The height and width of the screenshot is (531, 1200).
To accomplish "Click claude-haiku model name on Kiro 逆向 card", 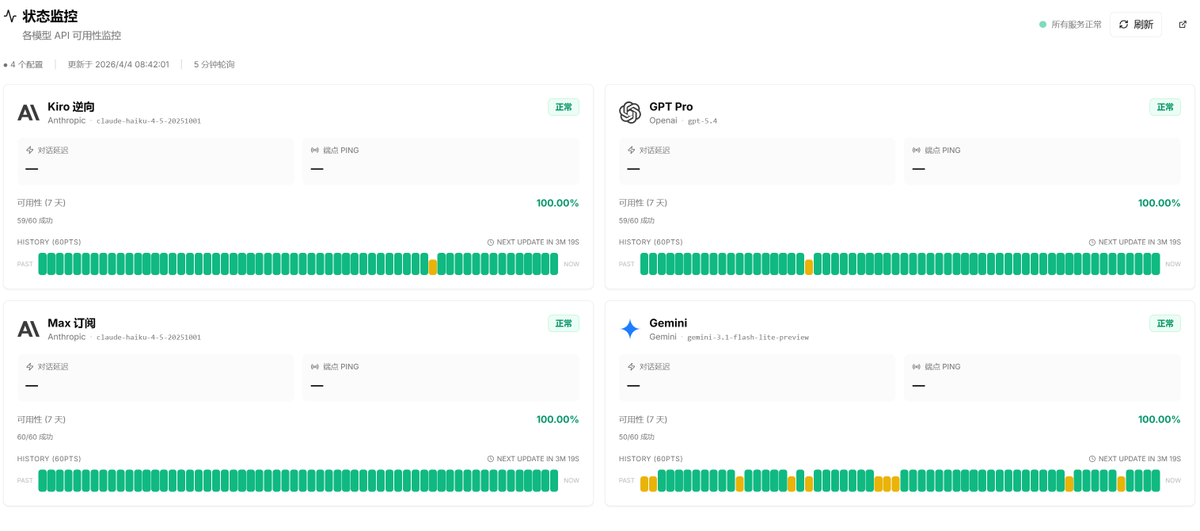I will [149, 121].
